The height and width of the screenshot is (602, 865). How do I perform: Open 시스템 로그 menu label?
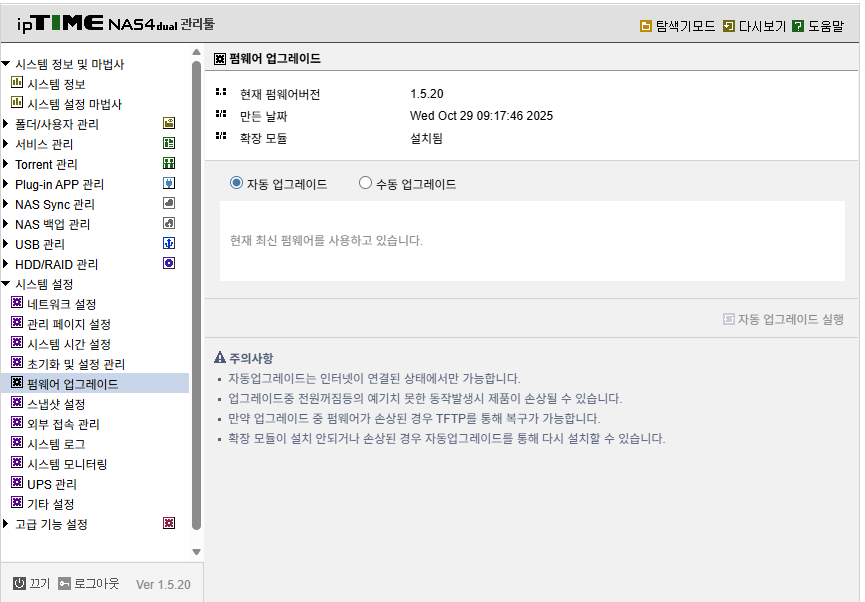coord(56,444)
